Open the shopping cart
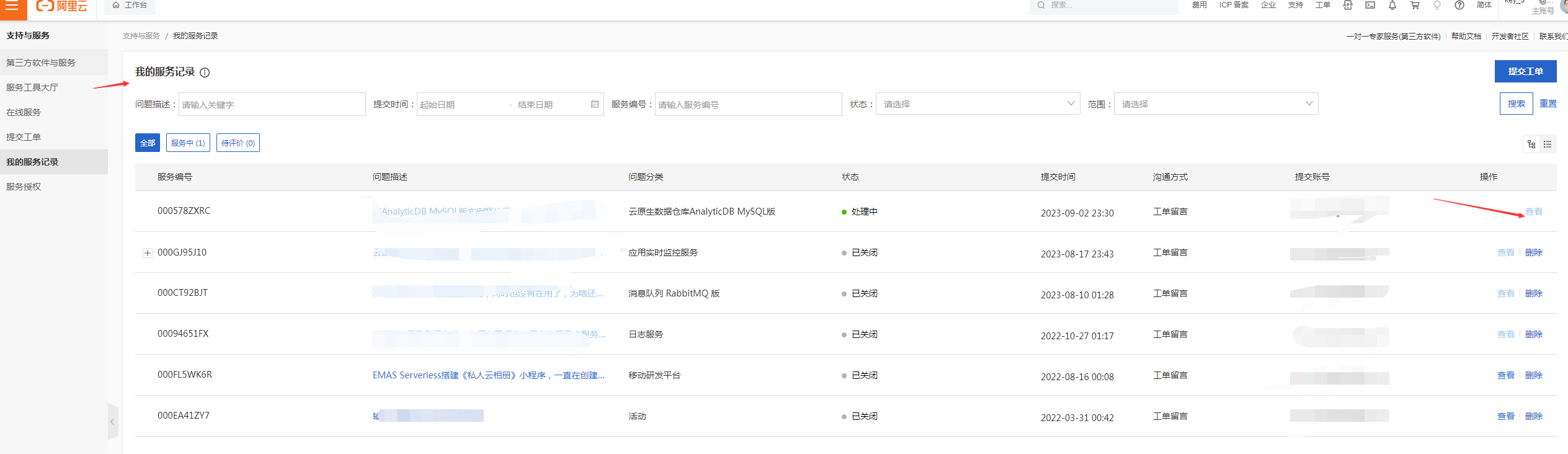 [x=1415, y=5]
